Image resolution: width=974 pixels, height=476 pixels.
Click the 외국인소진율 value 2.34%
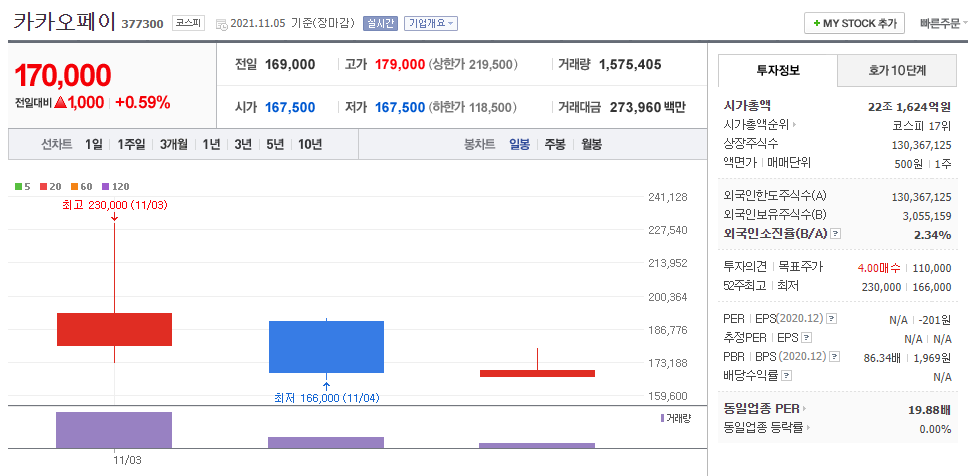(932, 235)
